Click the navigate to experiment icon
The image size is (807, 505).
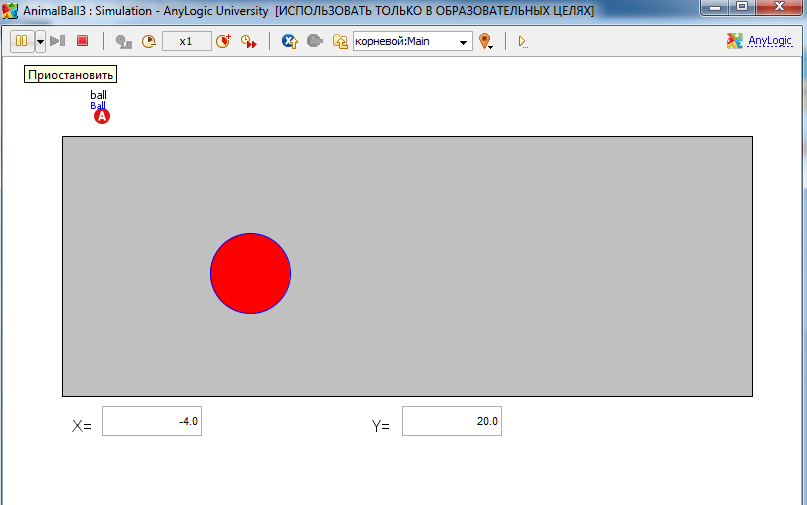[x=290, y=41]
